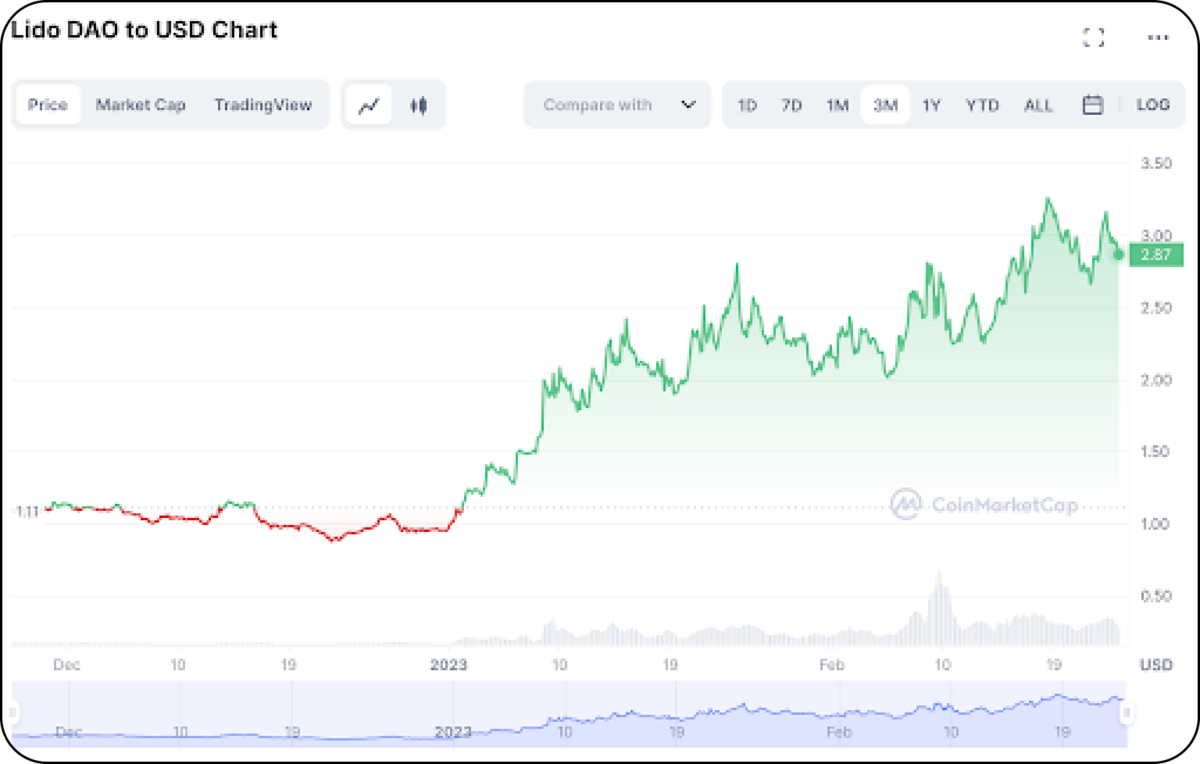
Task: Switch to candlestick chart icon
Action: tap(419, 105)
